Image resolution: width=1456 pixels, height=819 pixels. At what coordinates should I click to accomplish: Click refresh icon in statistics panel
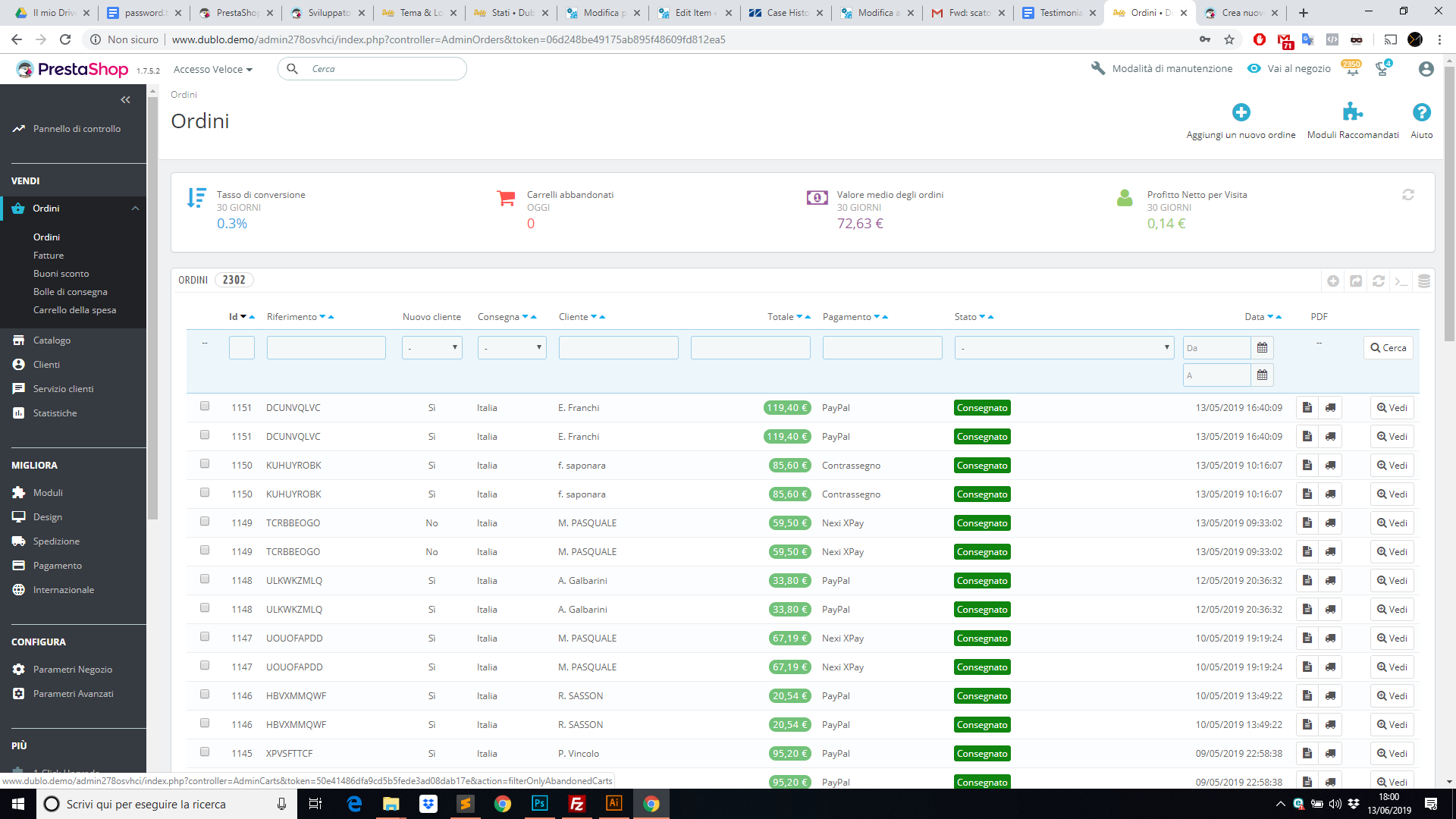[x=1407, y=195]
